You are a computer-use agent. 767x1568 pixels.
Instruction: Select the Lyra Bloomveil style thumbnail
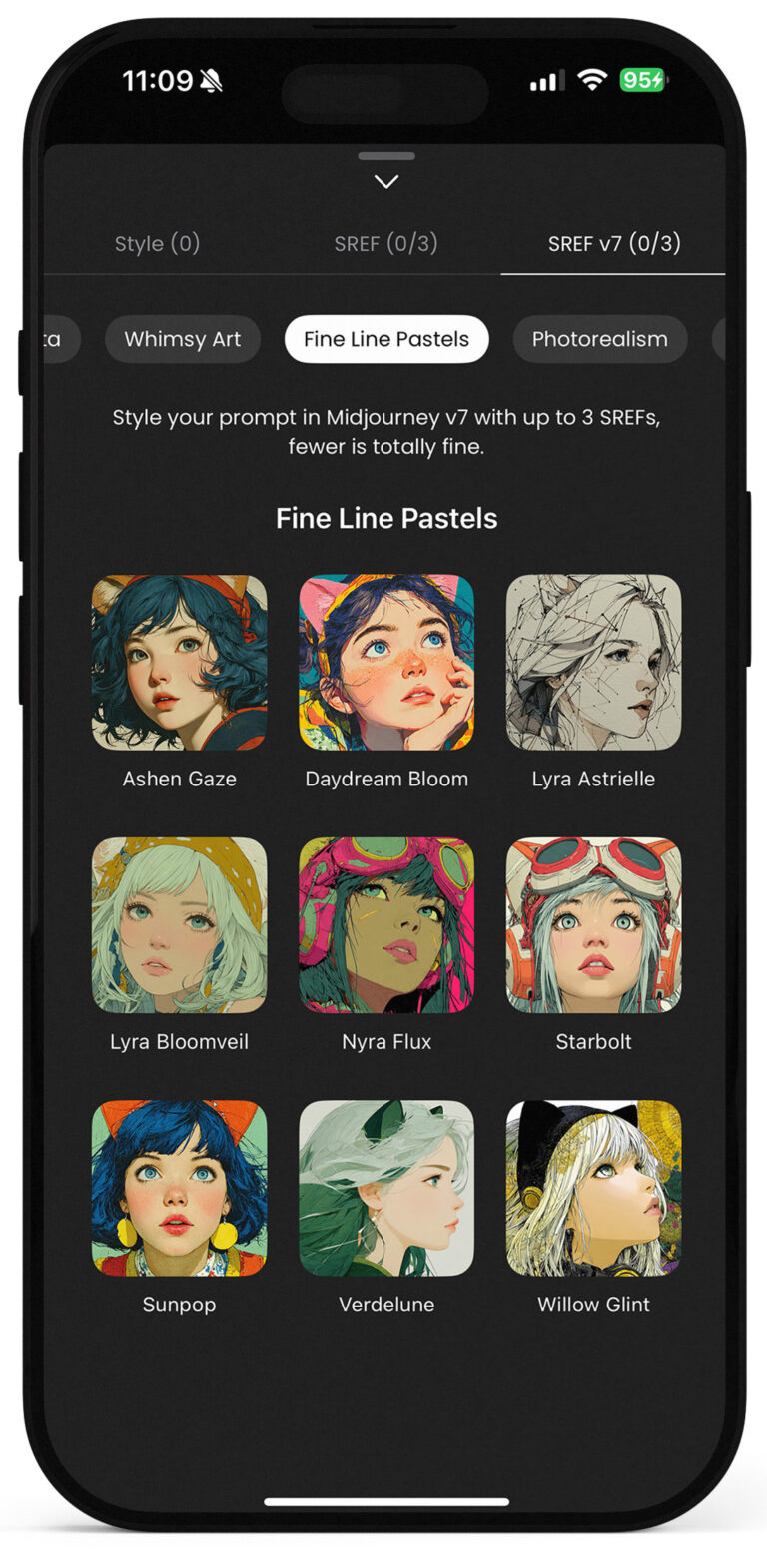pos(180,924)
